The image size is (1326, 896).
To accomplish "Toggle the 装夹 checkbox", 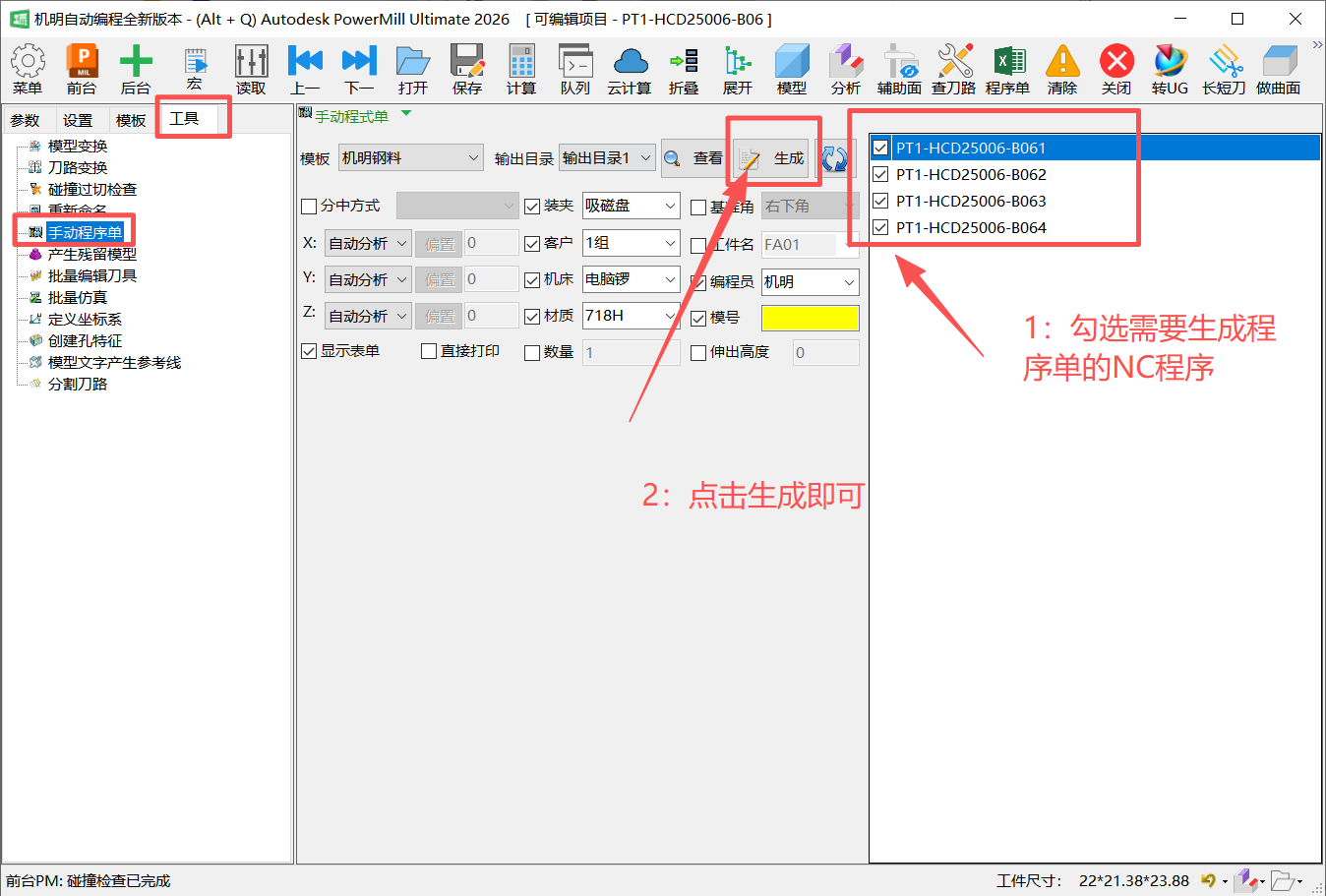I will (x=532, y=207).
